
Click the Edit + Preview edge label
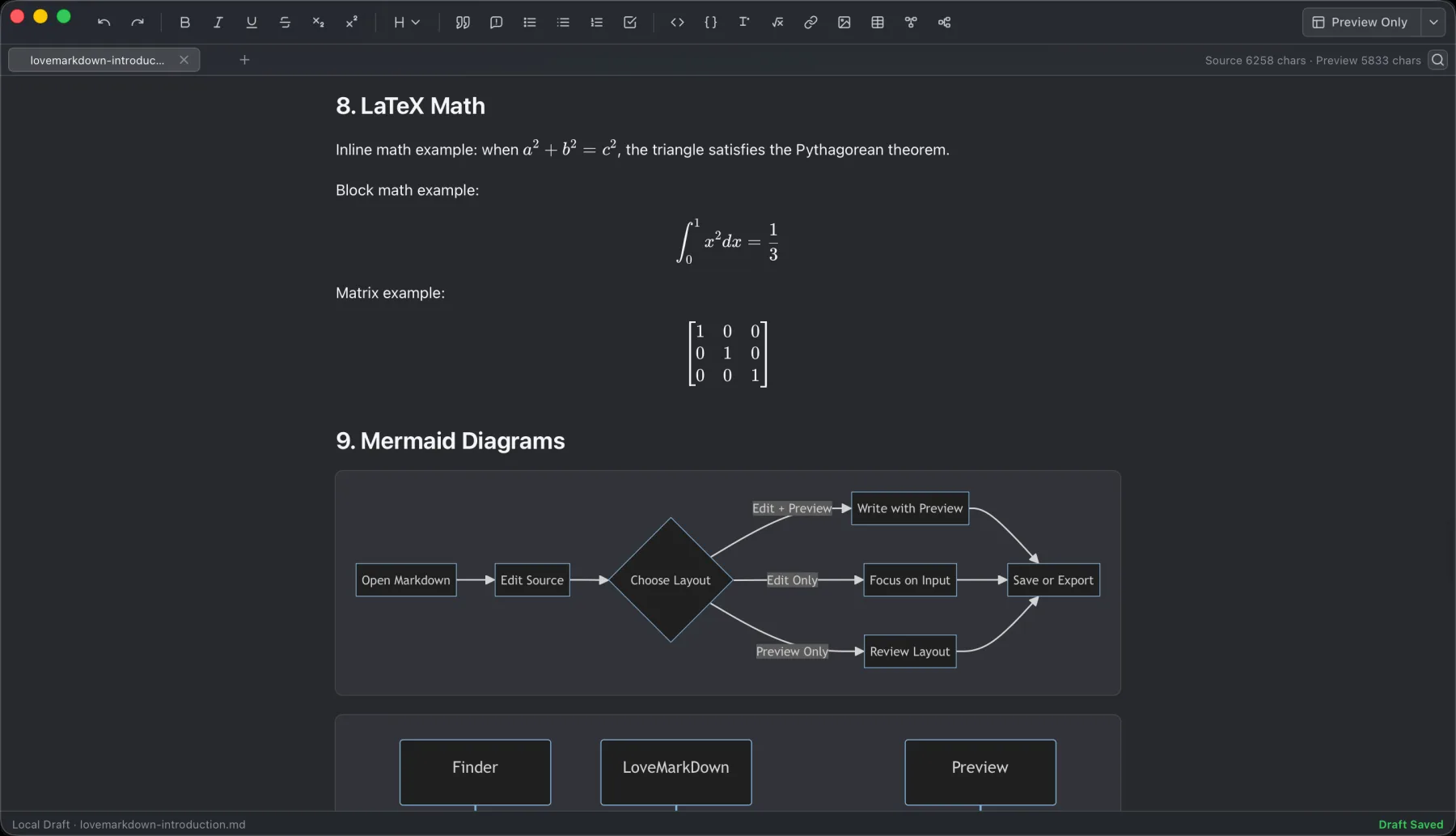tap(792, 508)
